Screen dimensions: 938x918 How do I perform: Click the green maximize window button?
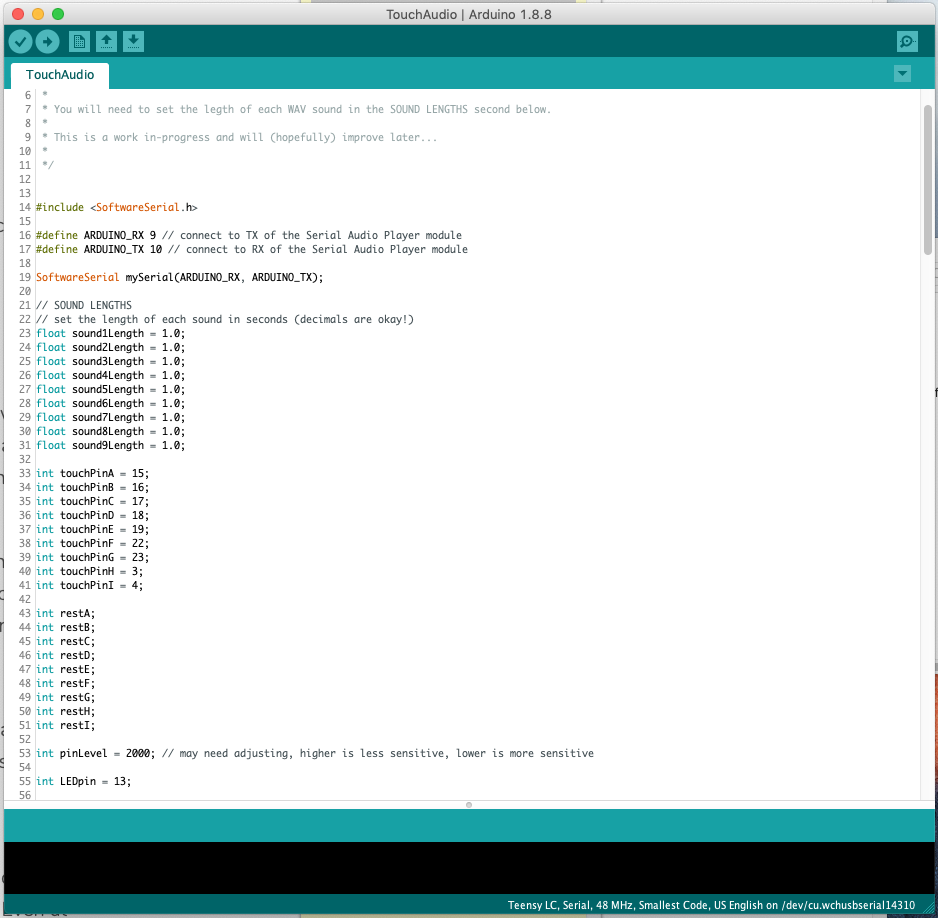click(58, 14)
